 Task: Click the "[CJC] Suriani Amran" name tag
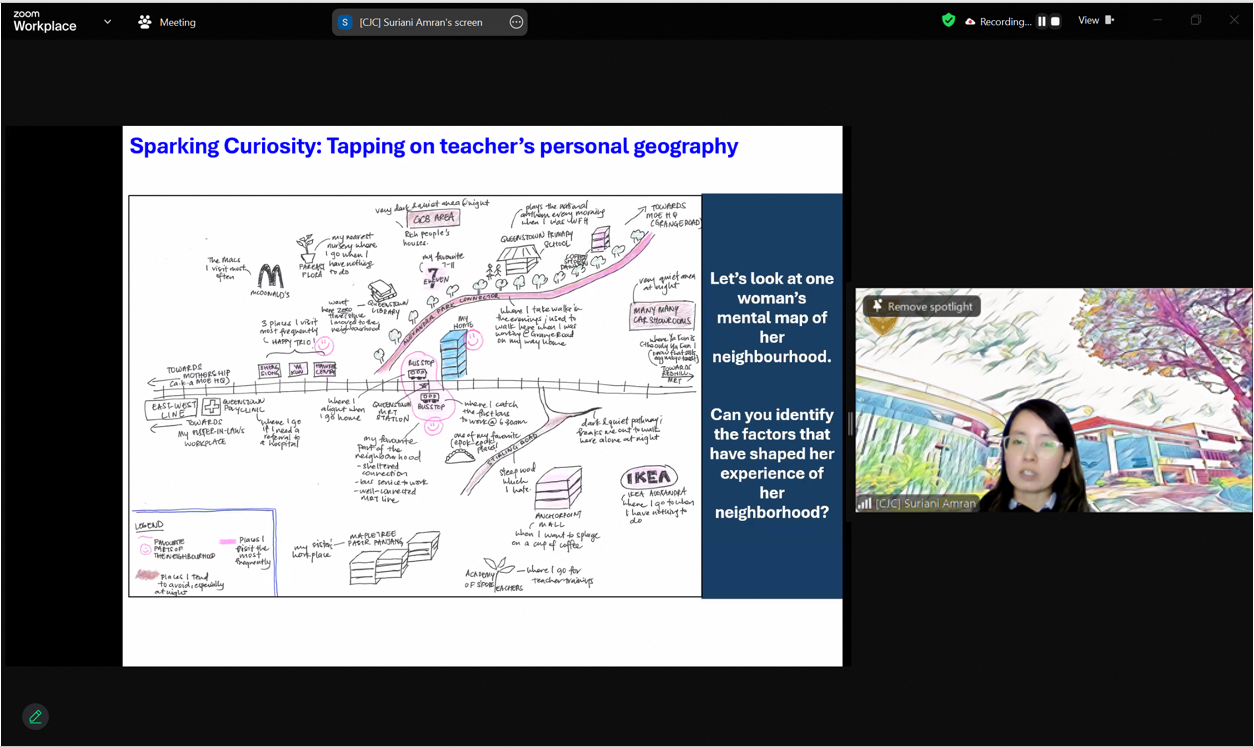point(925,504)
